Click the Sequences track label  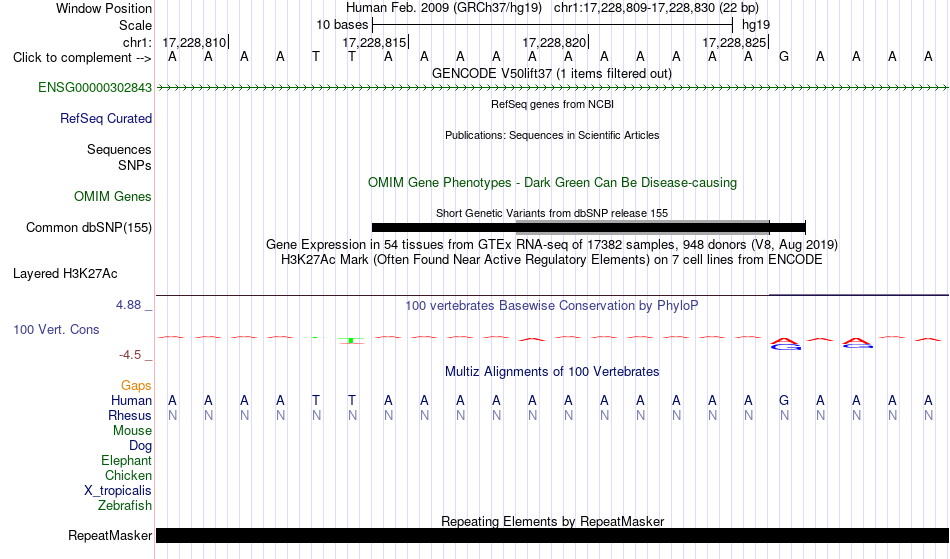click(x=119, y=150)
